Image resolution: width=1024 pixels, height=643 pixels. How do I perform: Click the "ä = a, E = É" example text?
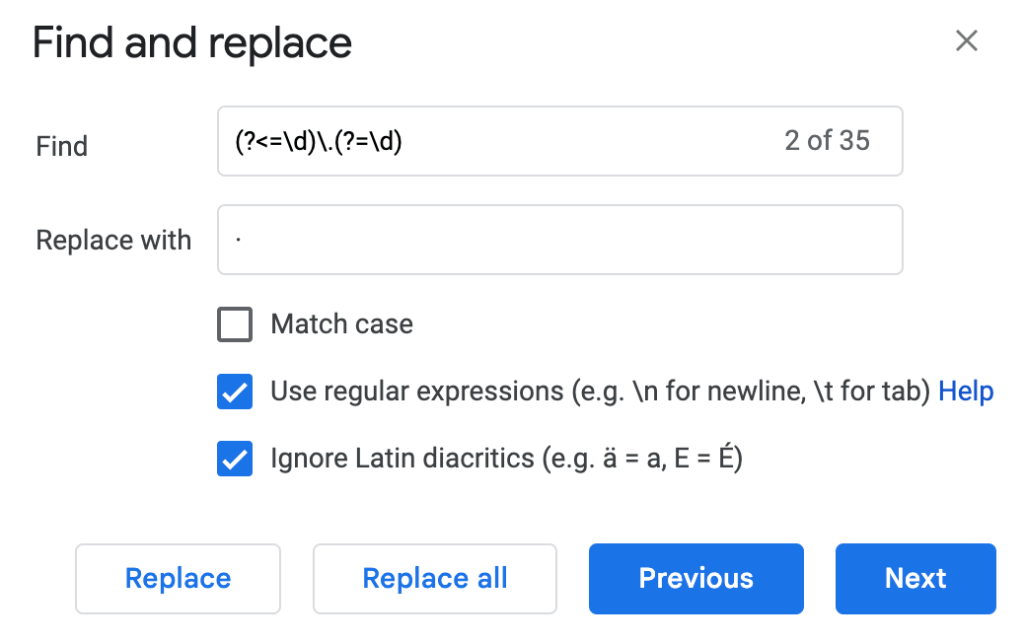coord(660,459)
